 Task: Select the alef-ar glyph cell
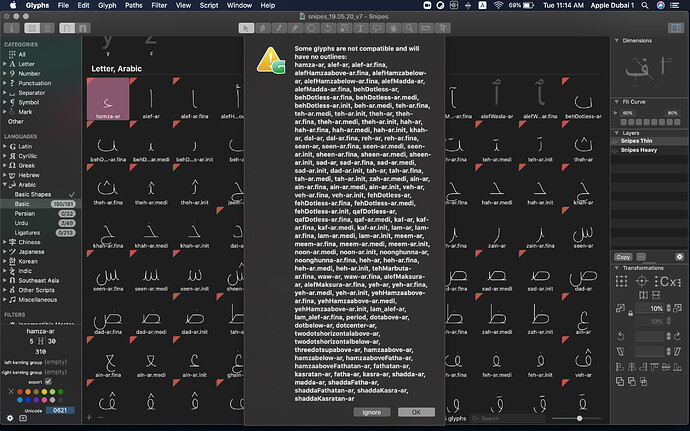tap(151, 99)
